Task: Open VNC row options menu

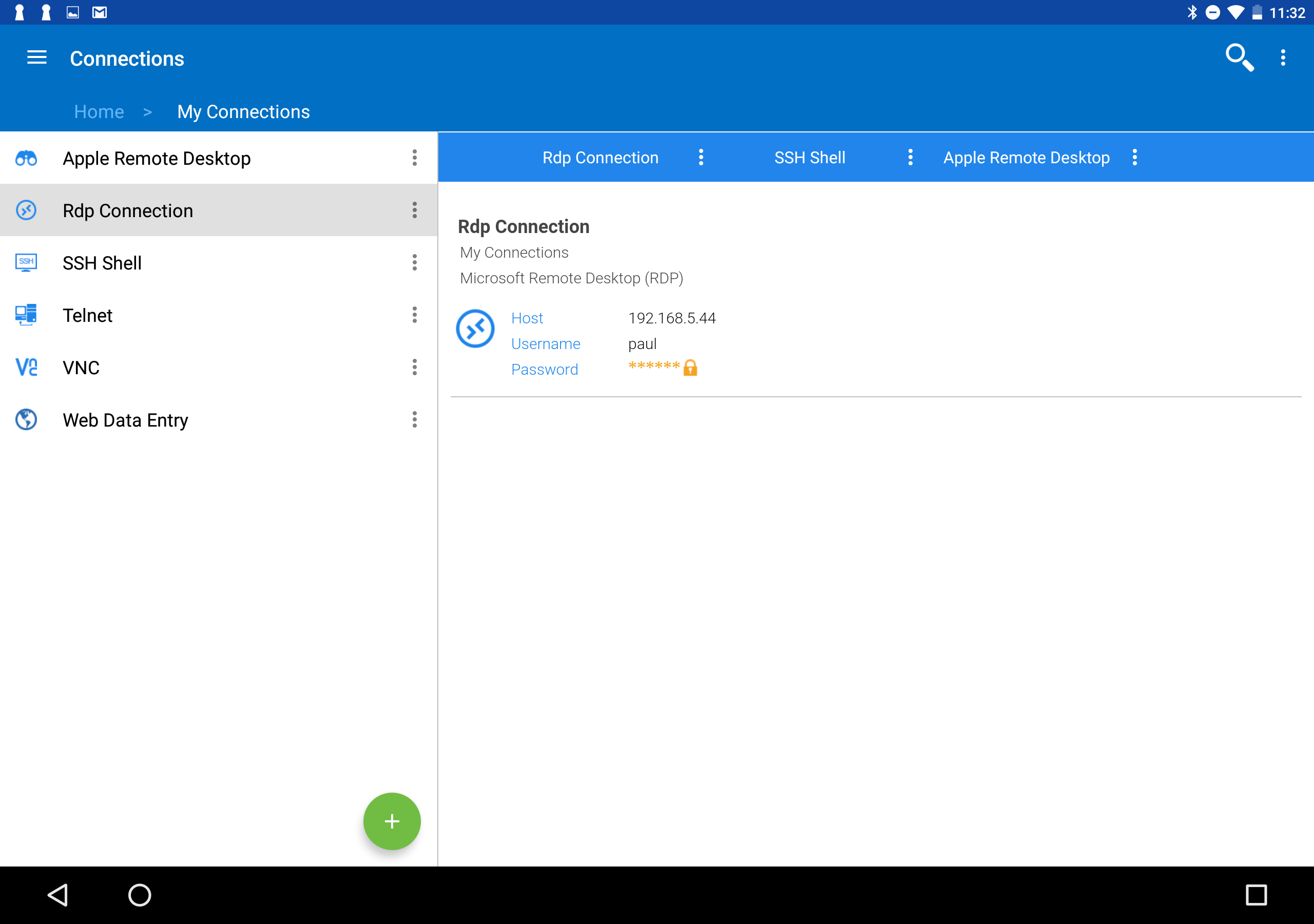Action: click(x=415, y=368)
